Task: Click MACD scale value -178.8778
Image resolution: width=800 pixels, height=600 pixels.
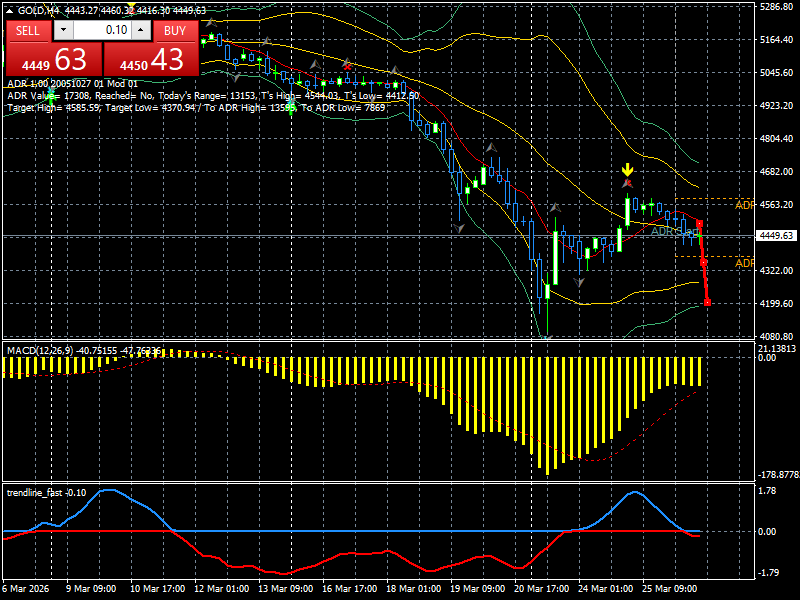Action: click(x=779, y=475)
